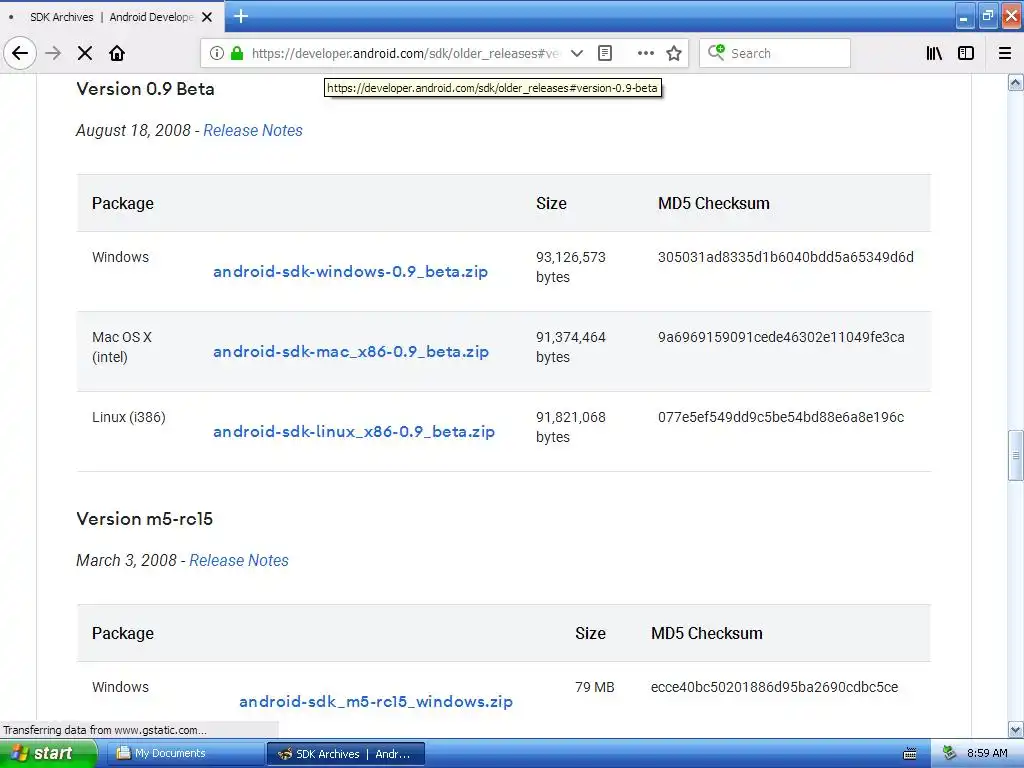Click the 8:59 AM system clock
Viewport: 1024px width, 768px height.
click(987, 754)
